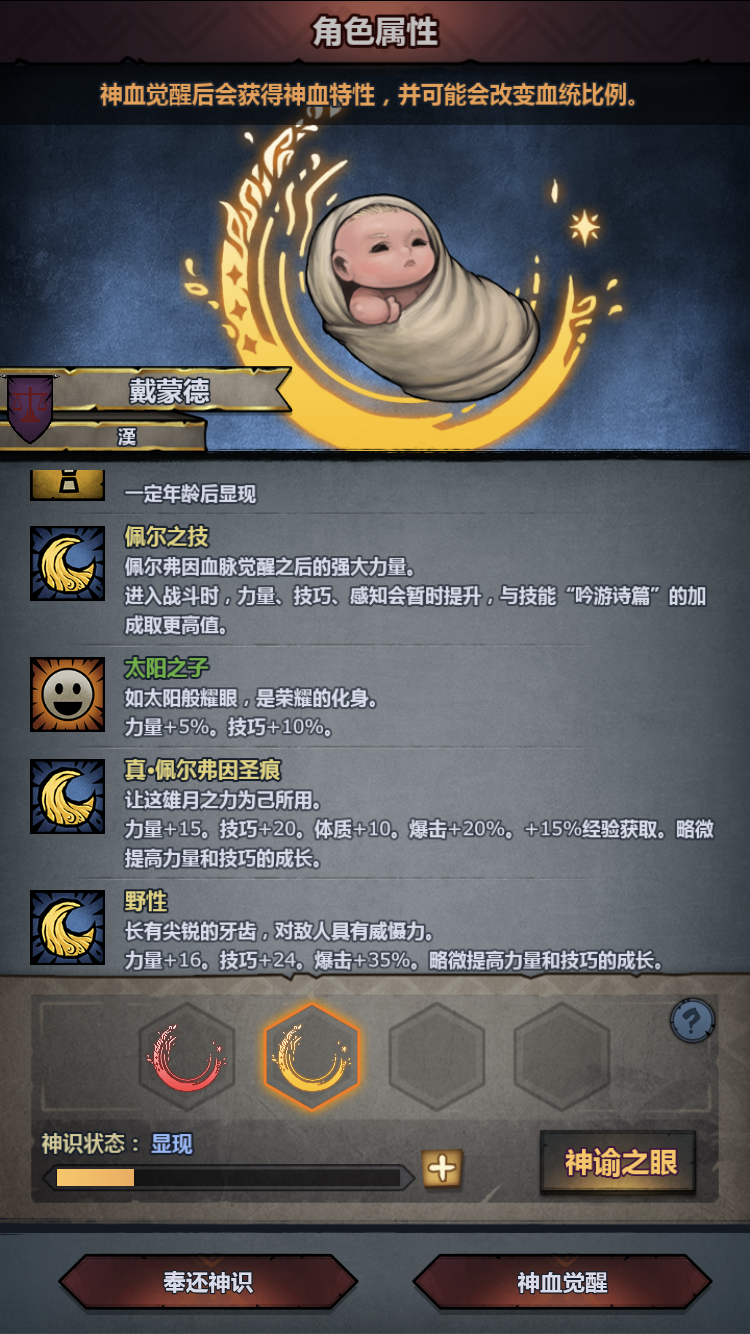Tap the 真·佩尔弗因圣痕 moon icon

(67, 796)
